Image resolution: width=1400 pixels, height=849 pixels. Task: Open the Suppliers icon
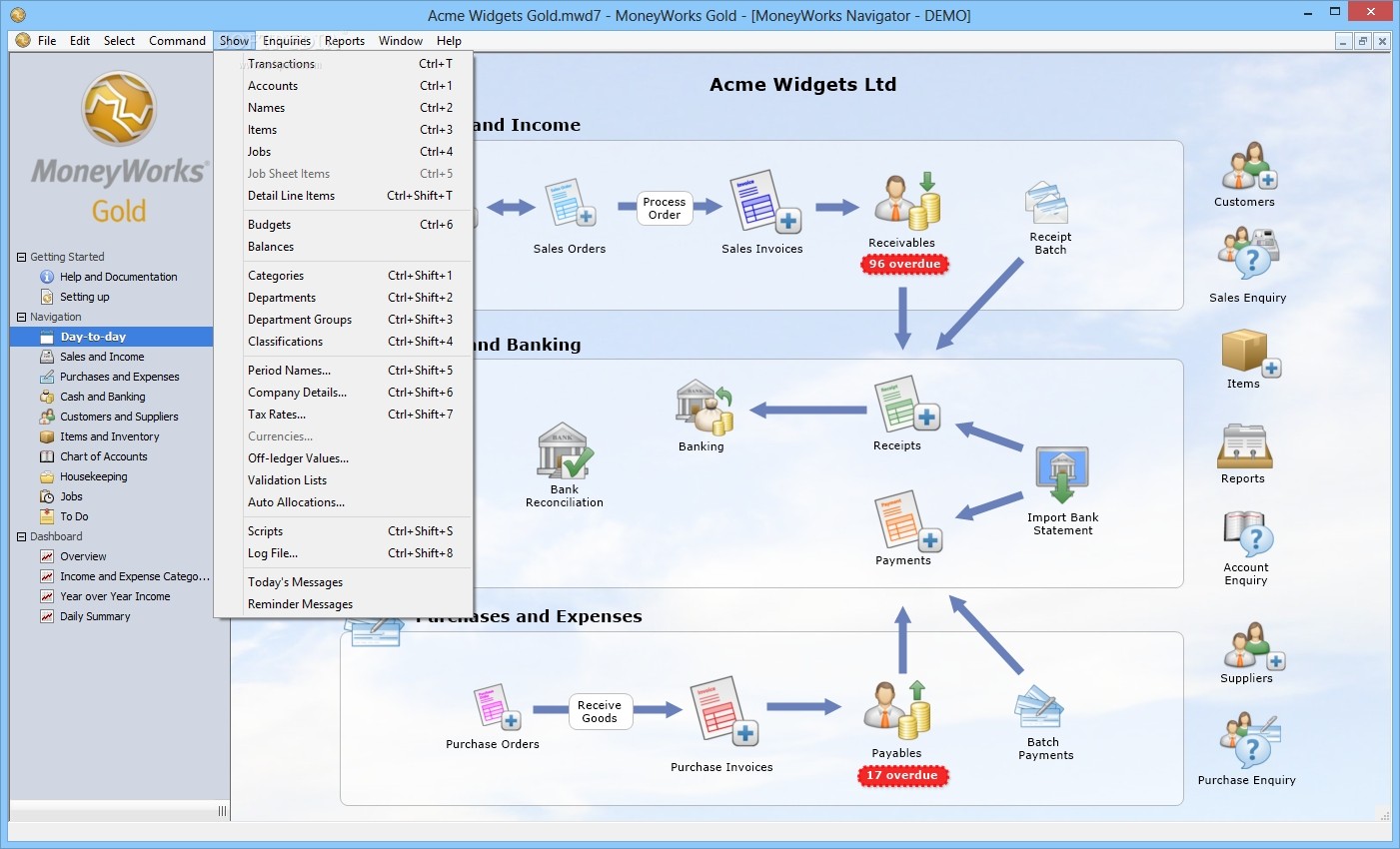(x=1253, y=645)
